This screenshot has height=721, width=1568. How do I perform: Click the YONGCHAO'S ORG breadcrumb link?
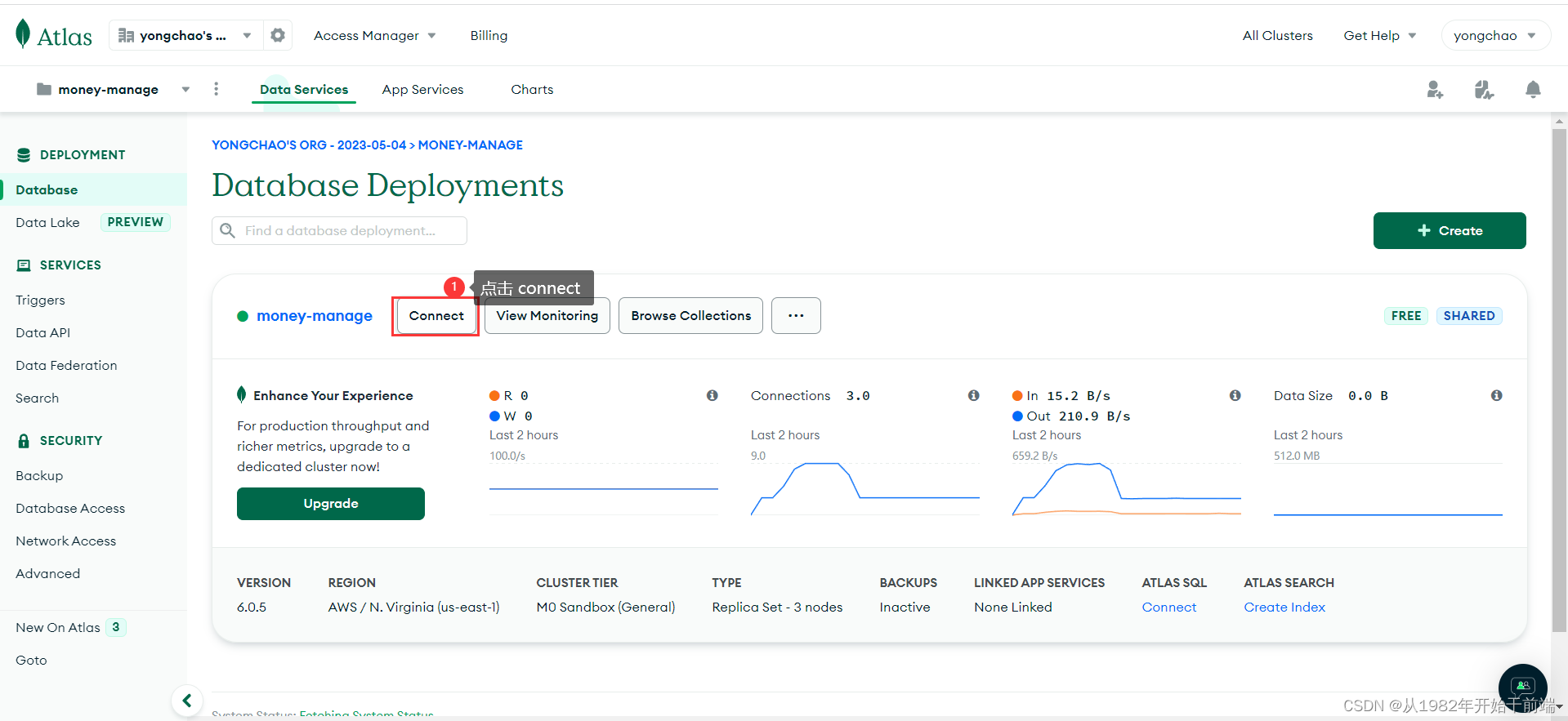pos(309,145)
